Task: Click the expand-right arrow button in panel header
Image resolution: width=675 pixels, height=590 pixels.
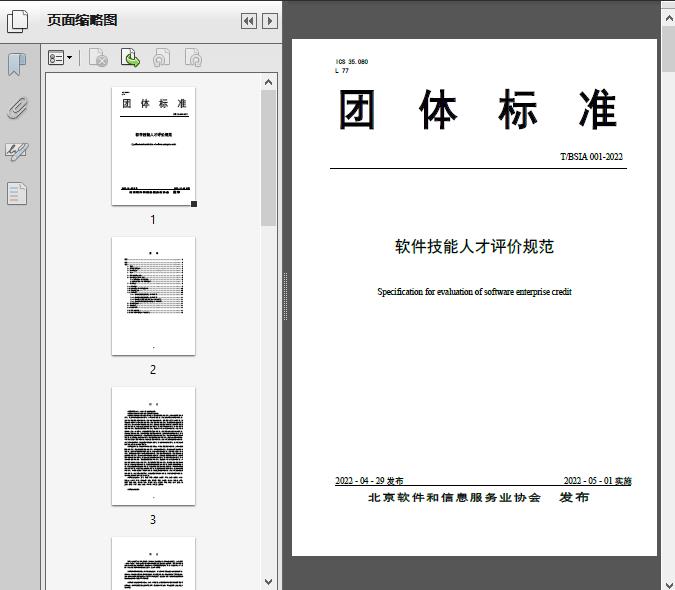Action: pos(270,21)
